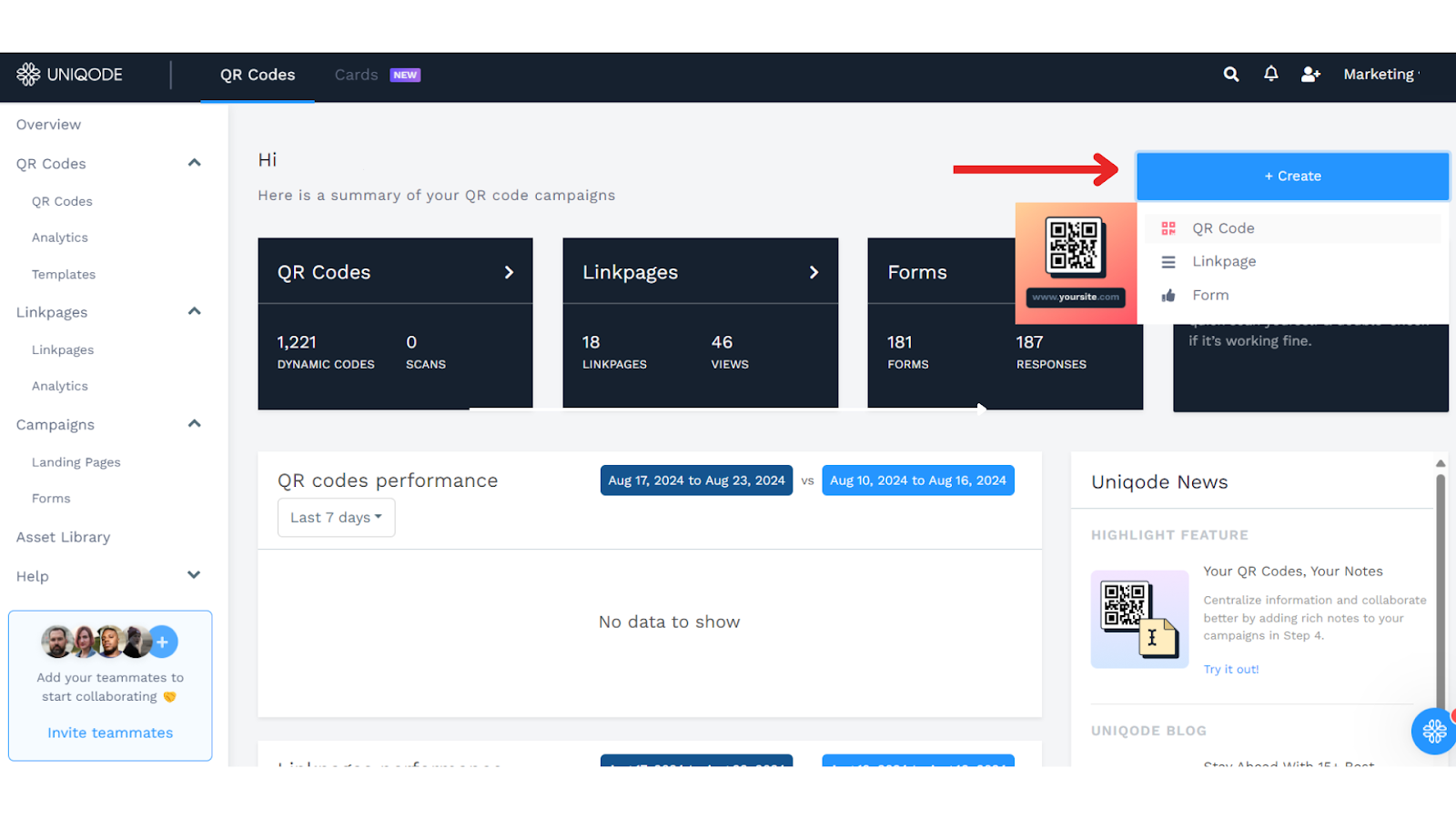Click the plus icon beside teammate avatars
Screen dimensions: 1456x819
click(x=163, y=642)
